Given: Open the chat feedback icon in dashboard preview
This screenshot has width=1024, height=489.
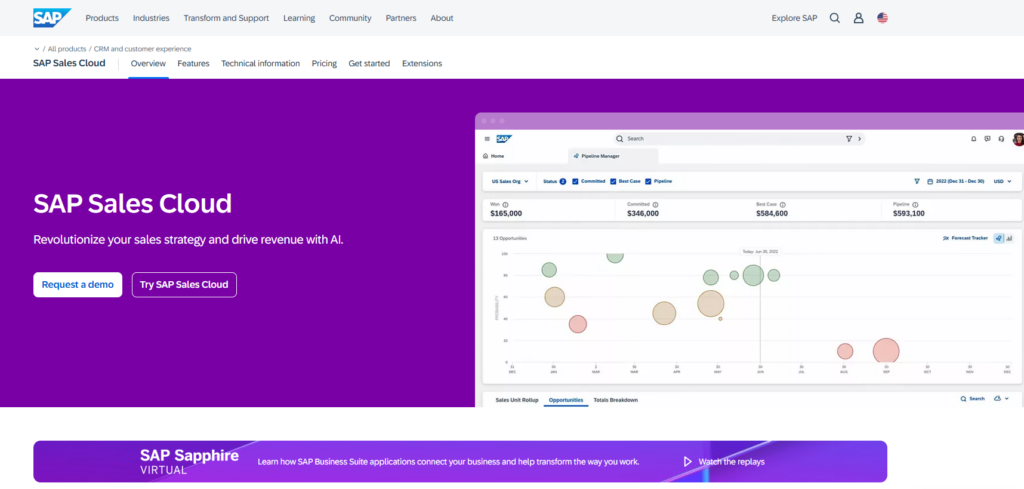Looking at the screenshot, I should pos(987,138).
